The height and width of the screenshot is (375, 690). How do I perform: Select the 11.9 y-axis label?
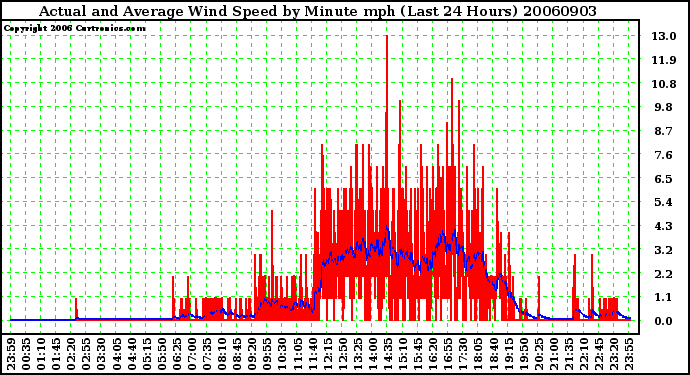[664, 60]
